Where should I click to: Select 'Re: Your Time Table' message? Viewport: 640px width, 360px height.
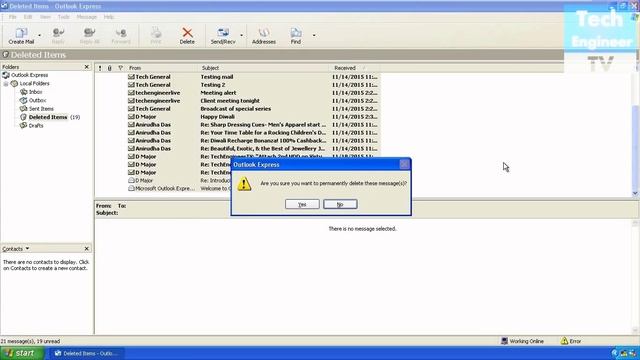[x=238, y=133]
